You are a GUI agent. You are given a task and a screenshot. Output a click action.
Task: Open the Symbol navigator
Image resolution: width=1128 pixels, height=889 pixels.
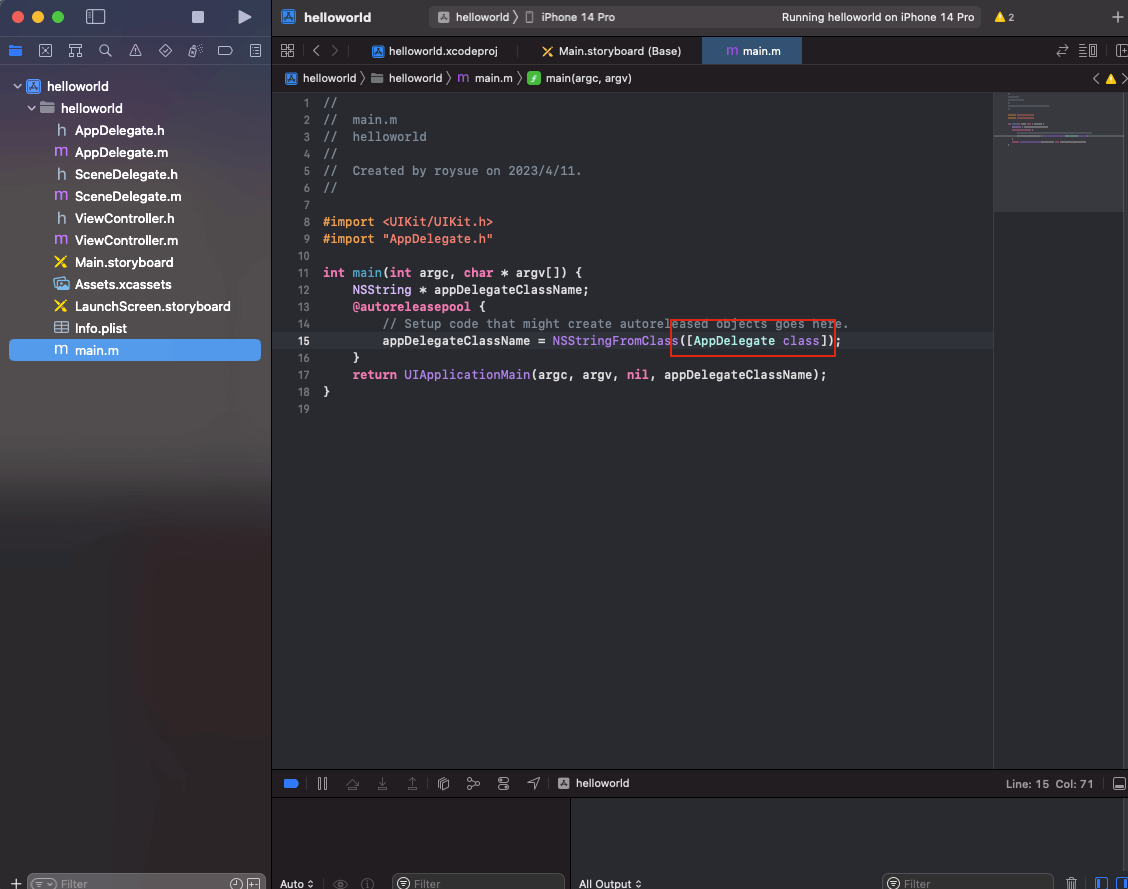[76, 50]
